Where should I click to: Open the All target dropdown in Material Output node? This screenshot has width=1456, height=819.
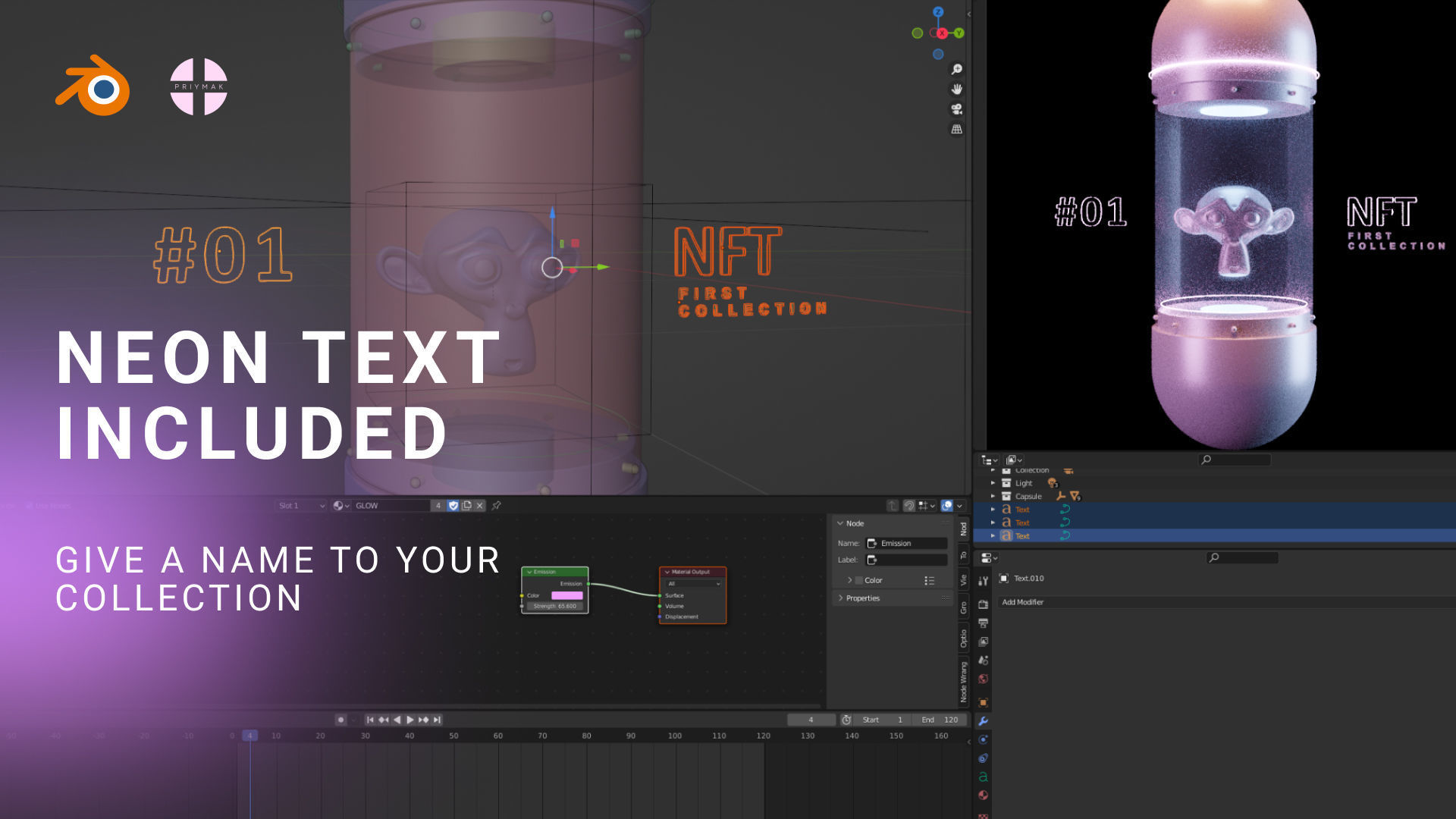pyautogui.click(x=693, y=584)
